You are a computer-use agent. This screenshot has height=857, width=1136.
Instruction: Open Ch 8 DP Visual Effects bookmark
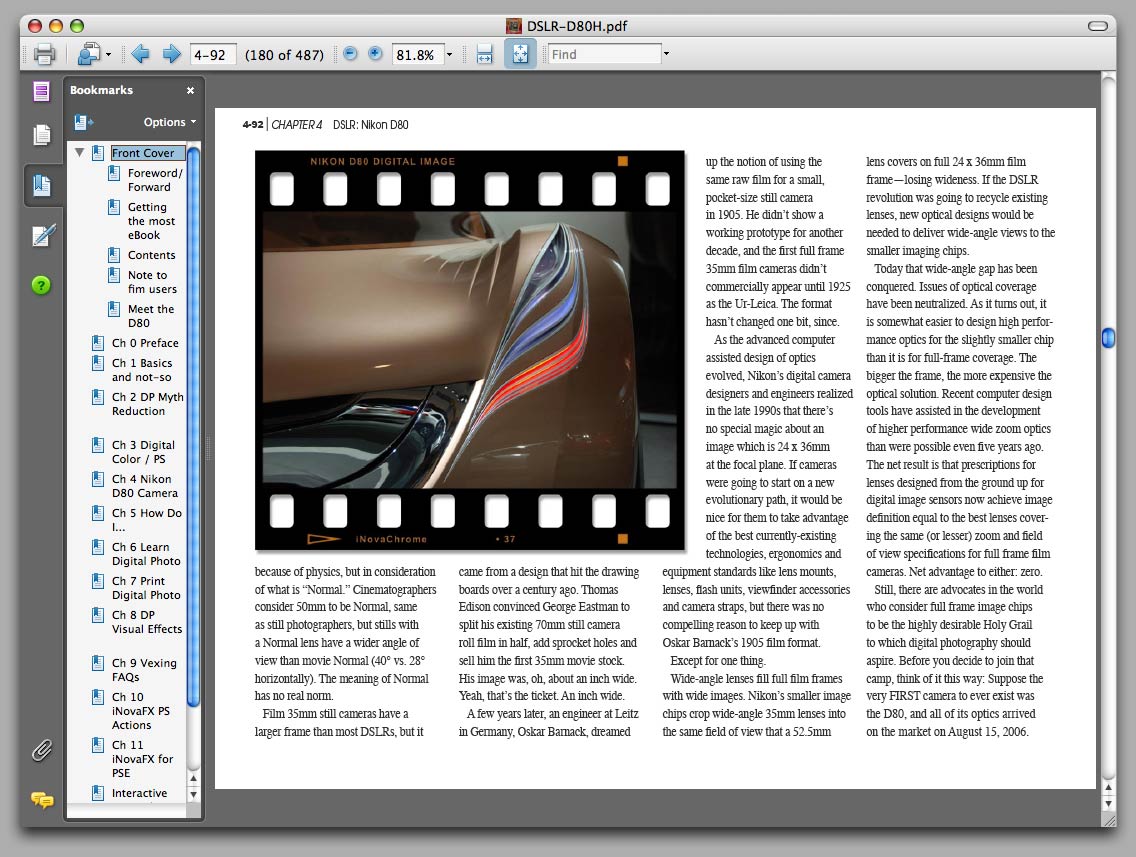tap(147, 622)
